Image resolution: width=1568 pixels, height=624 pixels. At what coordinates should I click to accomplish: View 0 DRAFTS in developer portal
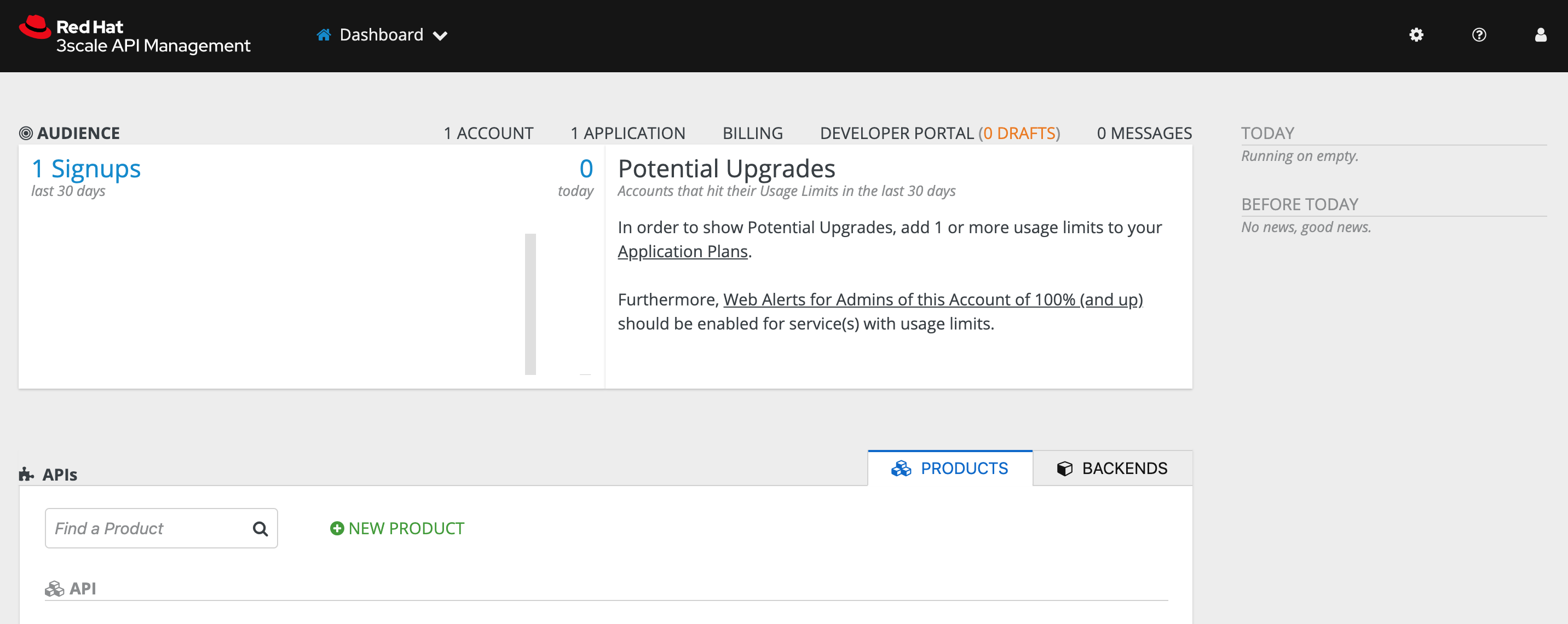point(1019,132)
